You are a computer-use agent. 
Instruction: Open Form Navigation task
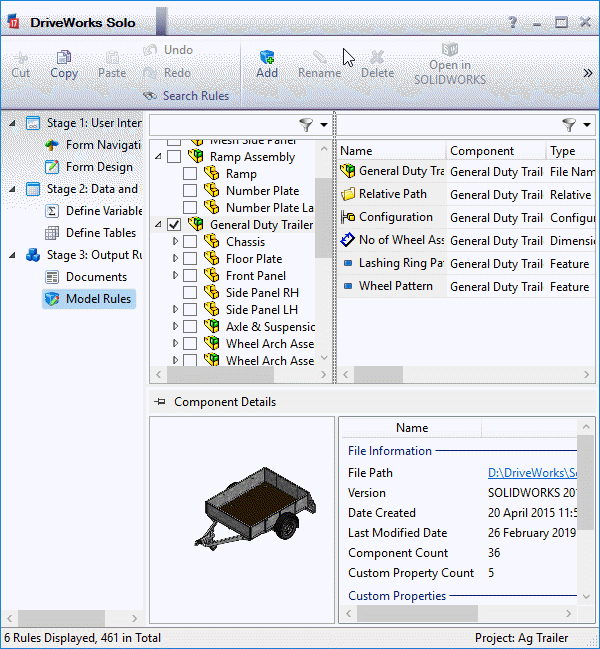[x=93, y=145]
